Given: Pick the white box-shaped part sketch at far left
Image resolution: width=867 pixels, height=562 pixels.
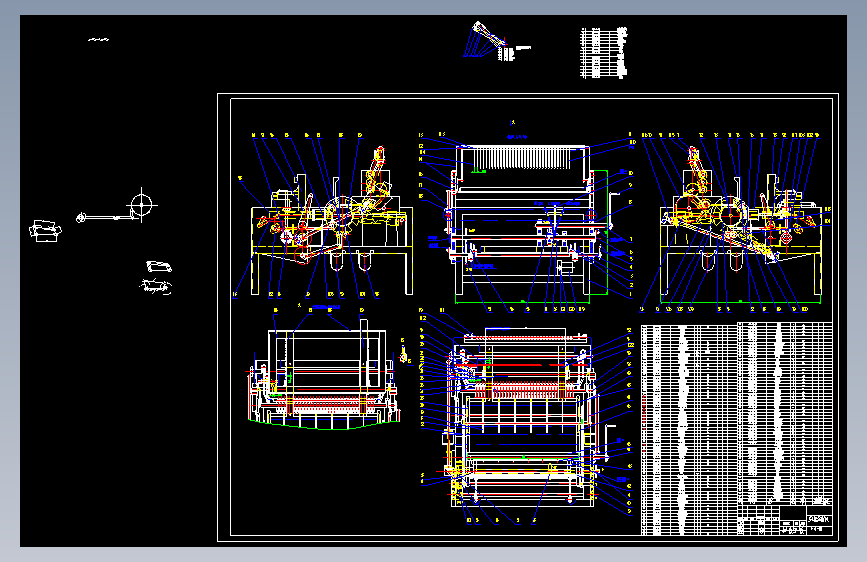Looking at the screenshot, I should click(x=45, y=231).
